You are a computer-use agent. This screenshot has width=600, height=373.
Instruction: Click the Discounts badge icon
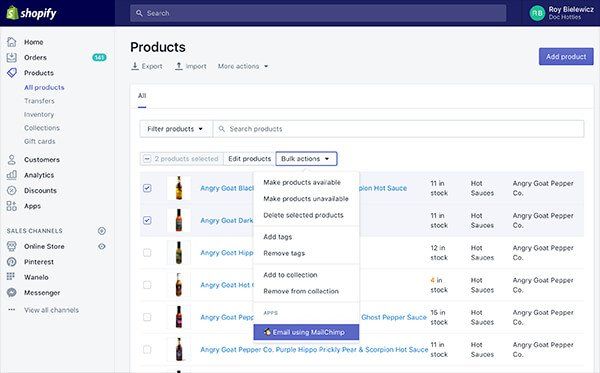(x=12, y=191)
